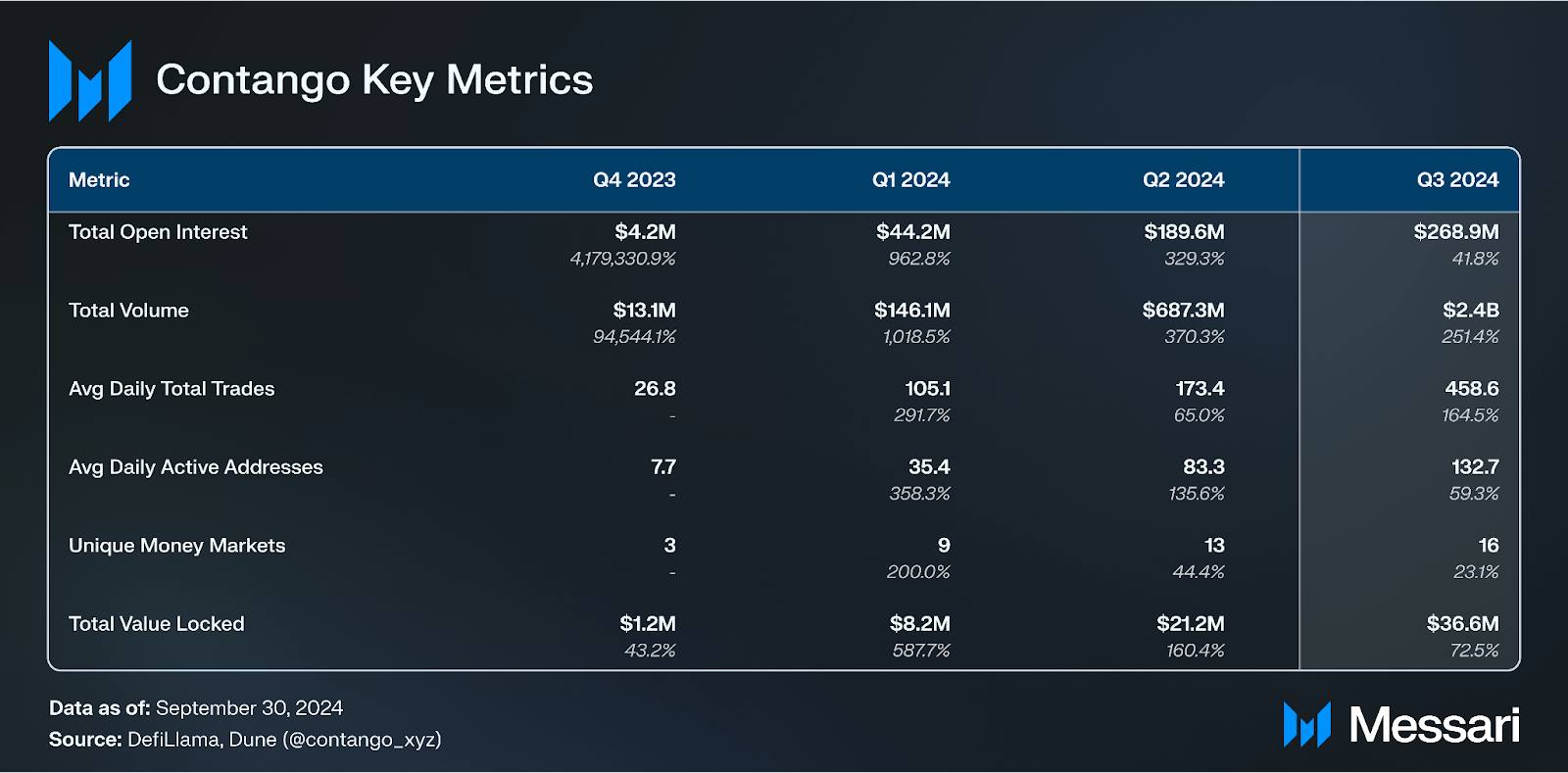The image size is (1568, 773).
Task: Select the '$189.6M' open interest value
Action: 1184,232
